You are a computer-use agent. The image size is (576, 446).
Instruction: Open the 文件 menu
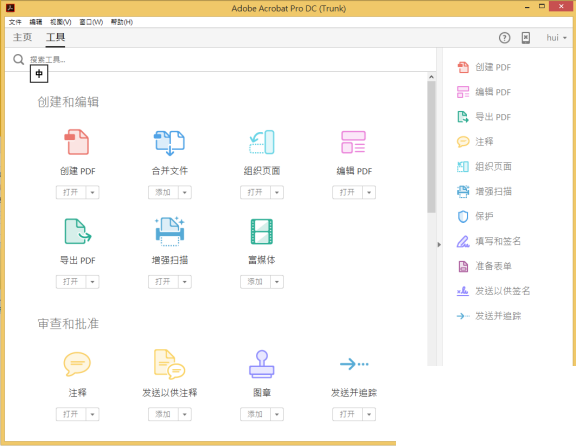(x=15, y=22)
